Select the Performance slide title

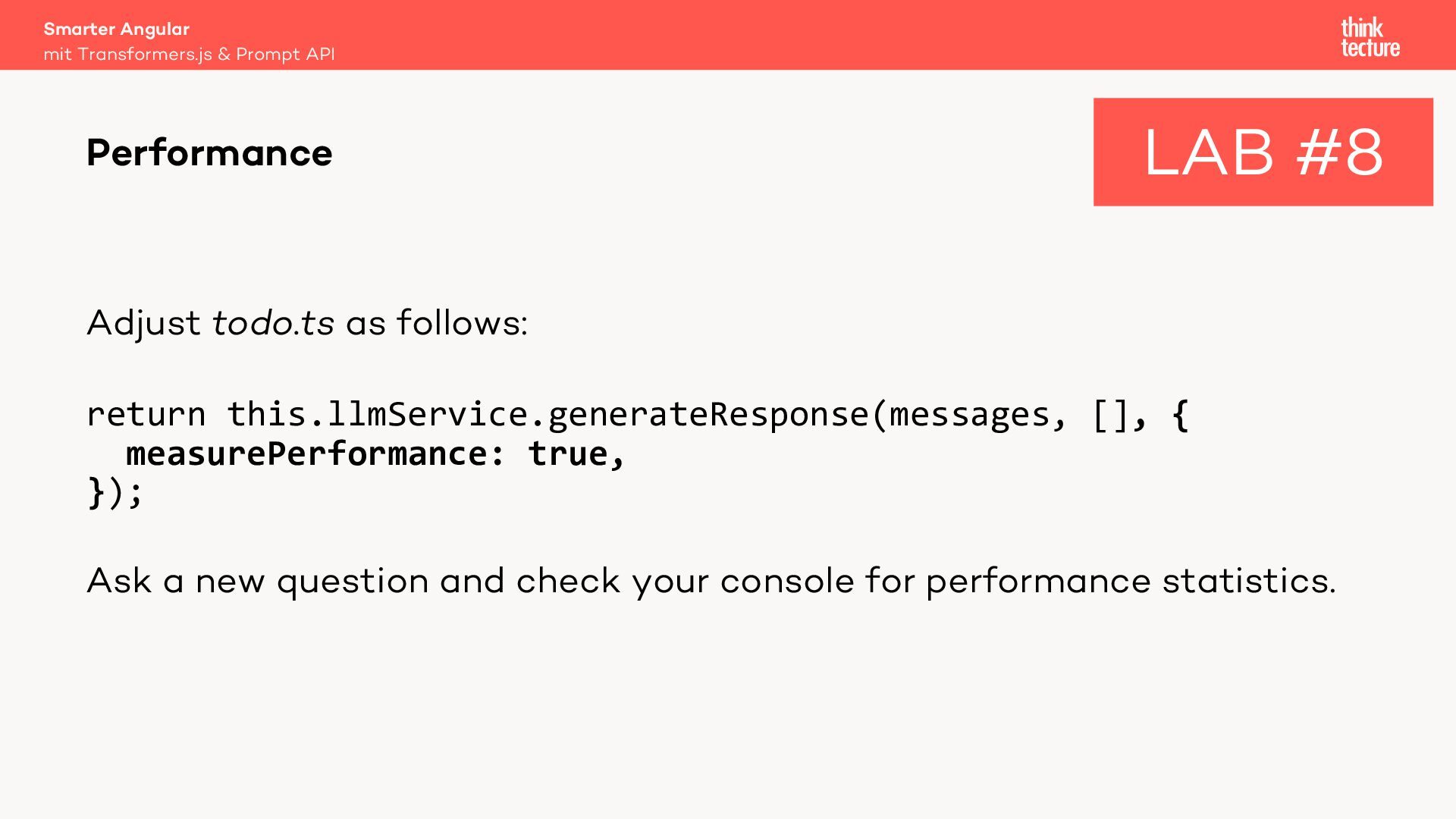point(209,153)
